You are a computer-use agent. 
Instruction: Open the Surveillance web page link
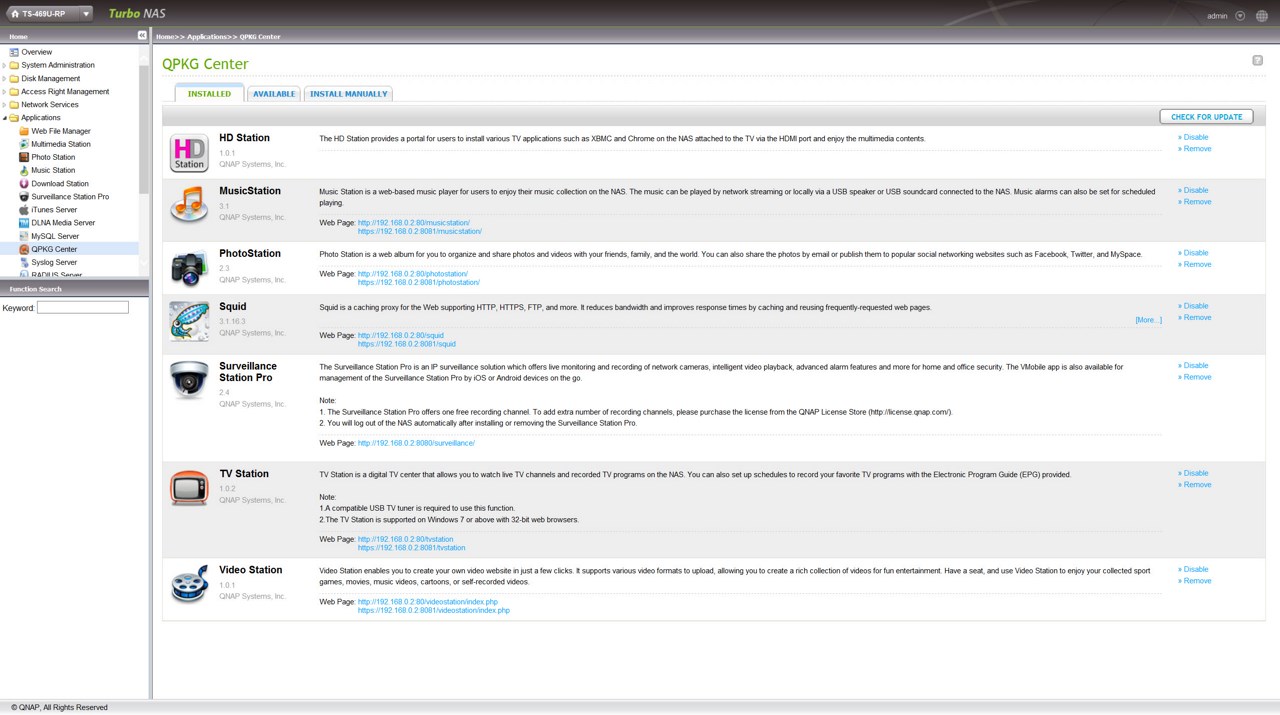416,443
